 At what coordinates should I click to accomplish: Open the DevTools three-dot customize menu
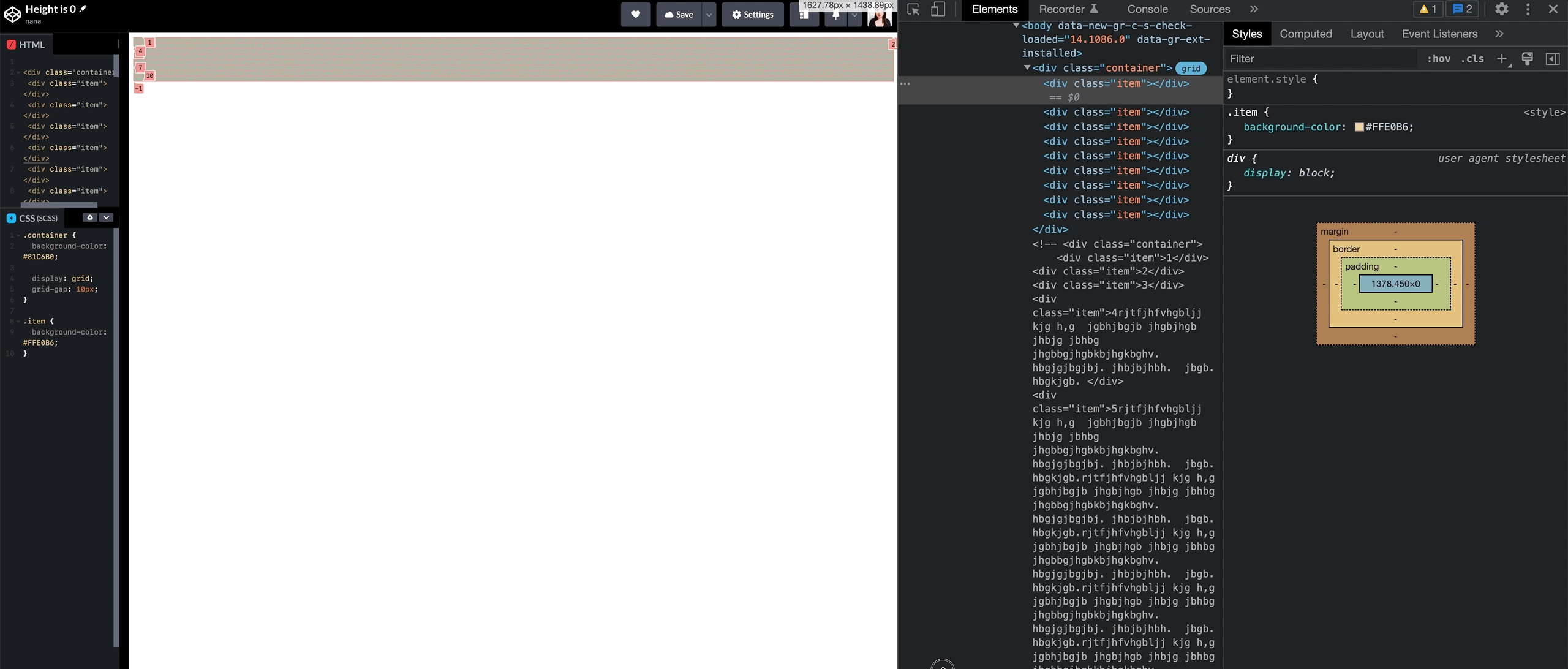(x=1528, y=9)
